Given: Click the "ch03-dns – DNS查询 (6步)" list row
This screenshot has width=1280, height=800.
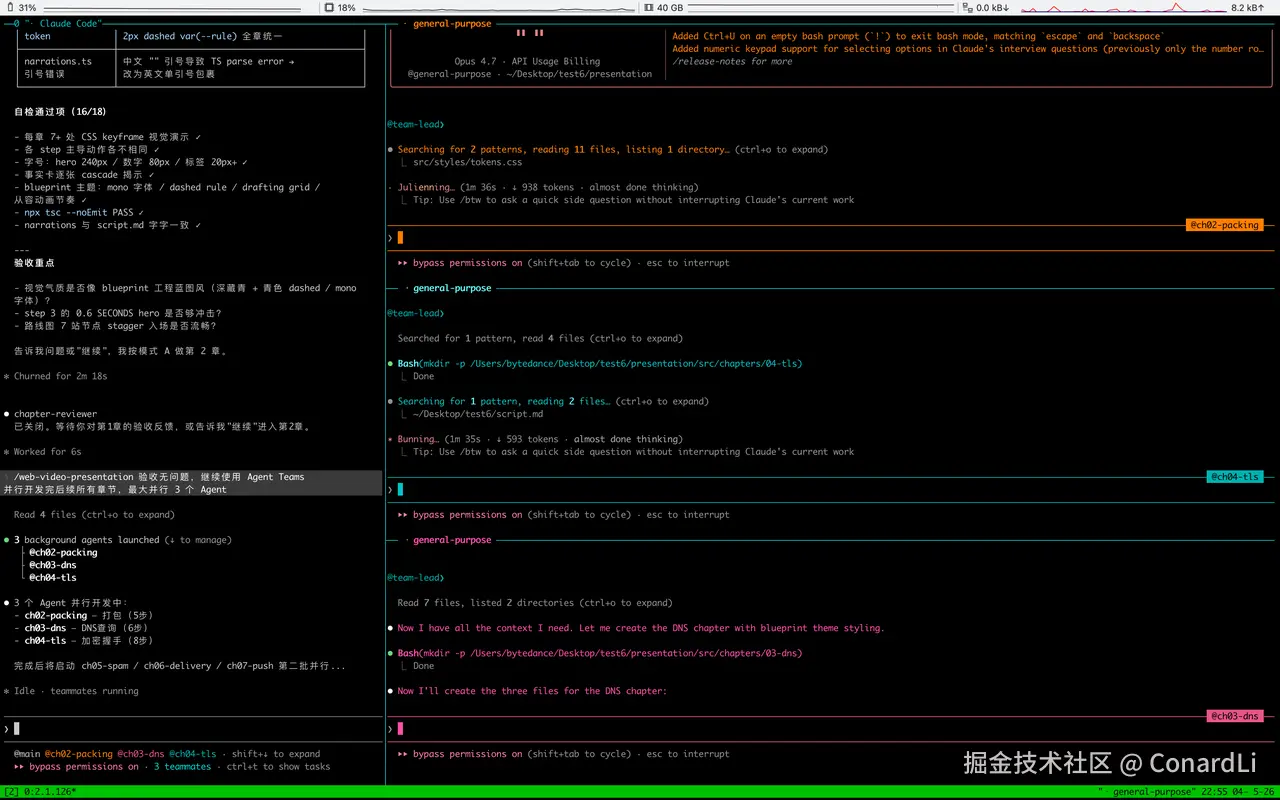Looking at the screenshot, I should [84, 628].
